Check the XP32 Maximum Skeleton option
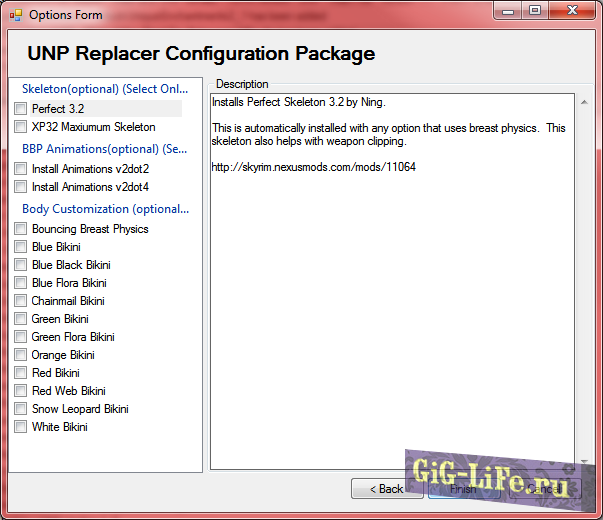The width and height of the screenshot is (603, 520). tap(21, 127)
